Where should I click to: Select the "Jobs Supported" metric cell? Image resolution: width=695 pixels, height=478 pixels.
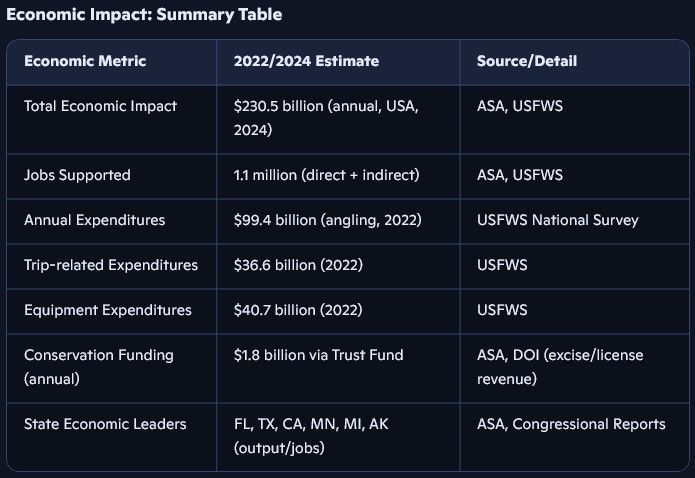(x=77, y=175)
